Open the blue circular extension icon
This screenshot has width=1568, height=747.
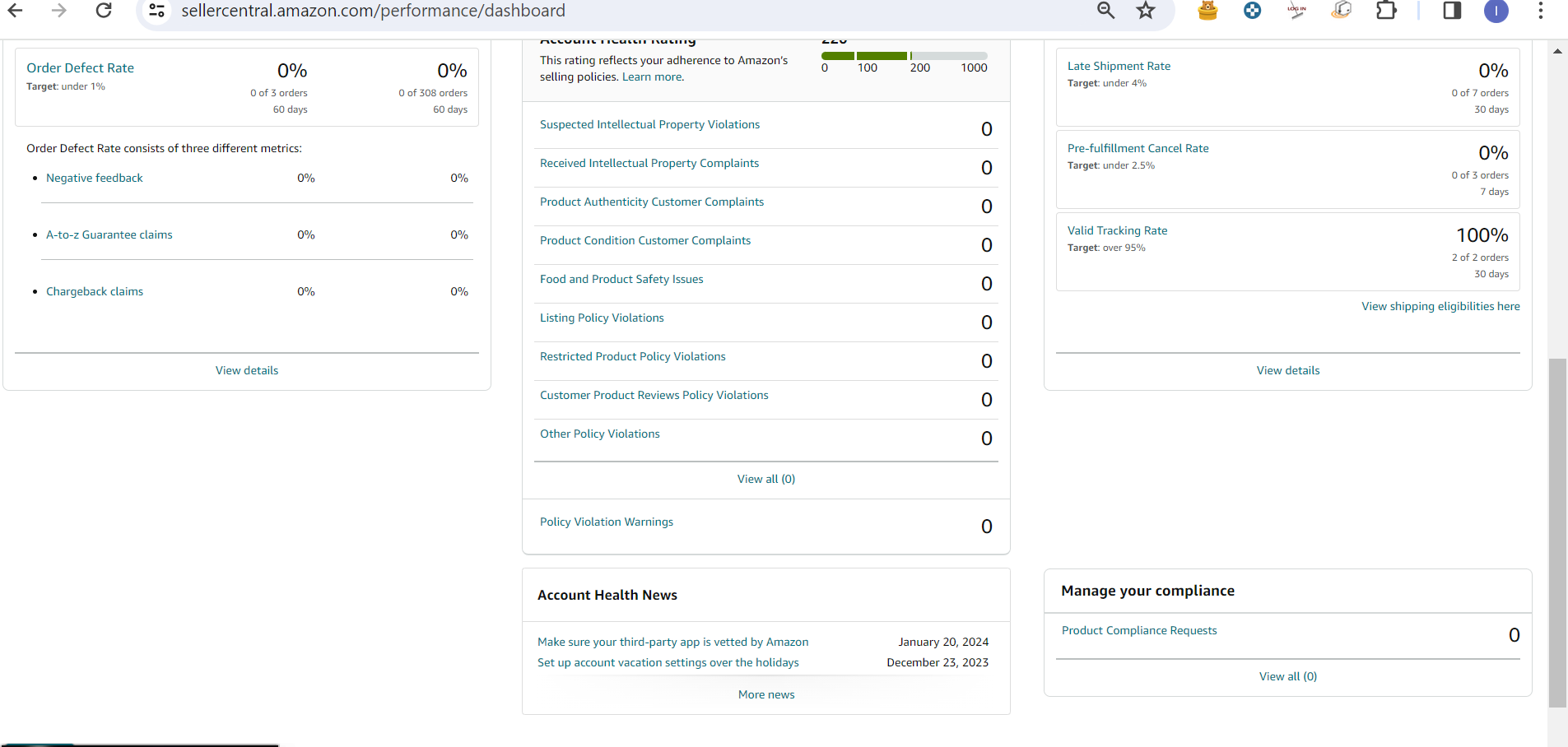click(x=1252, y=11)
